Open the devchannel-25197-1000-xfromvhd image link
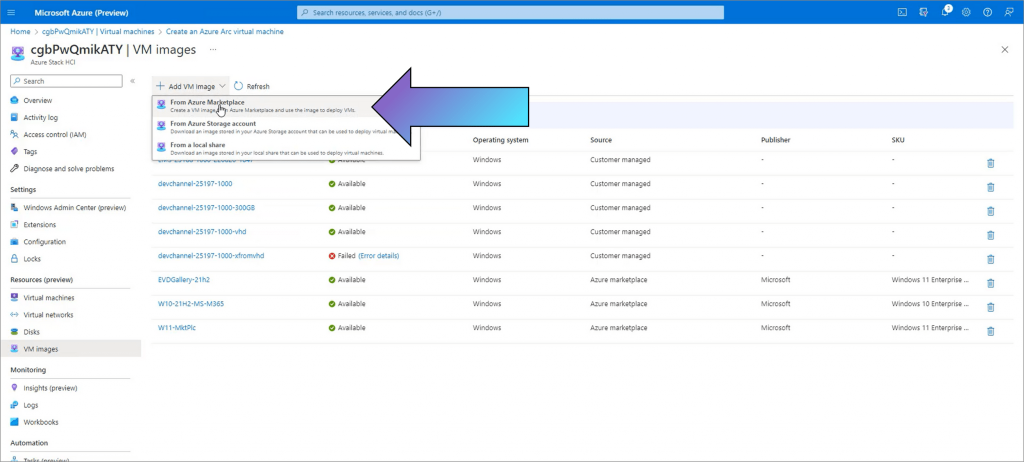Viewport: 1024px width, 462px height. coord(211,256)
